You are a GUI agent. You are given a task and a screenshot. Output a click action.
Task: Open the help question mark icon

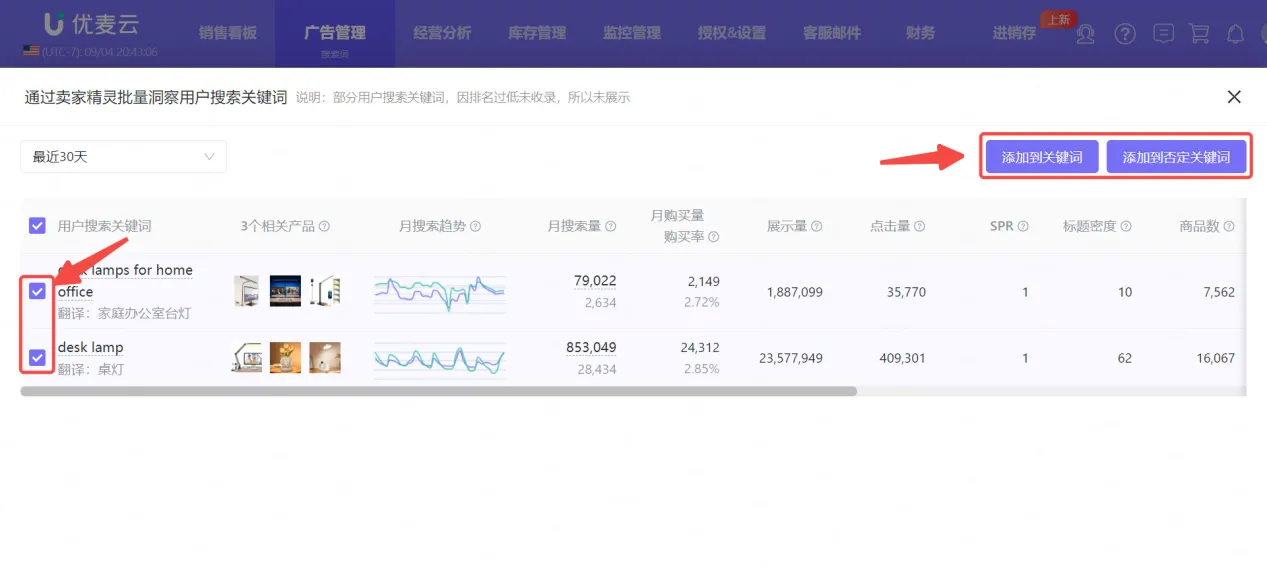(1125, 34)
